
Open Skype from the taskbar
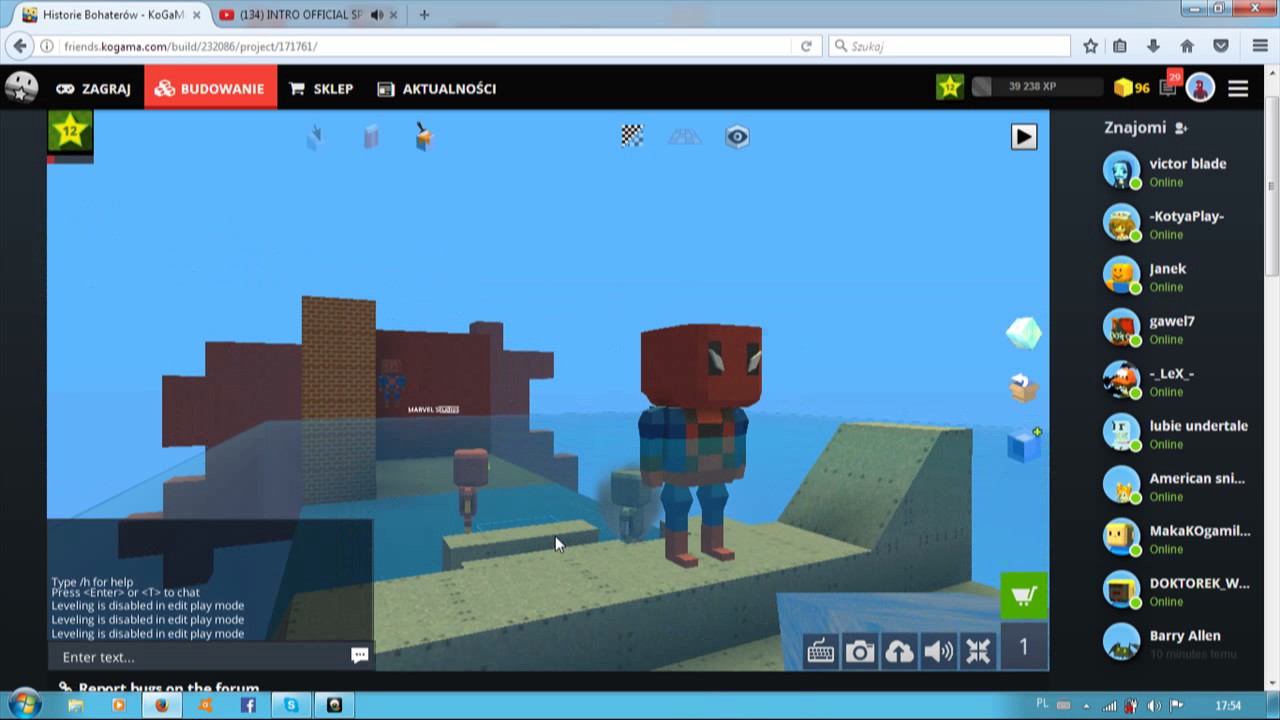tap(291, 705)
